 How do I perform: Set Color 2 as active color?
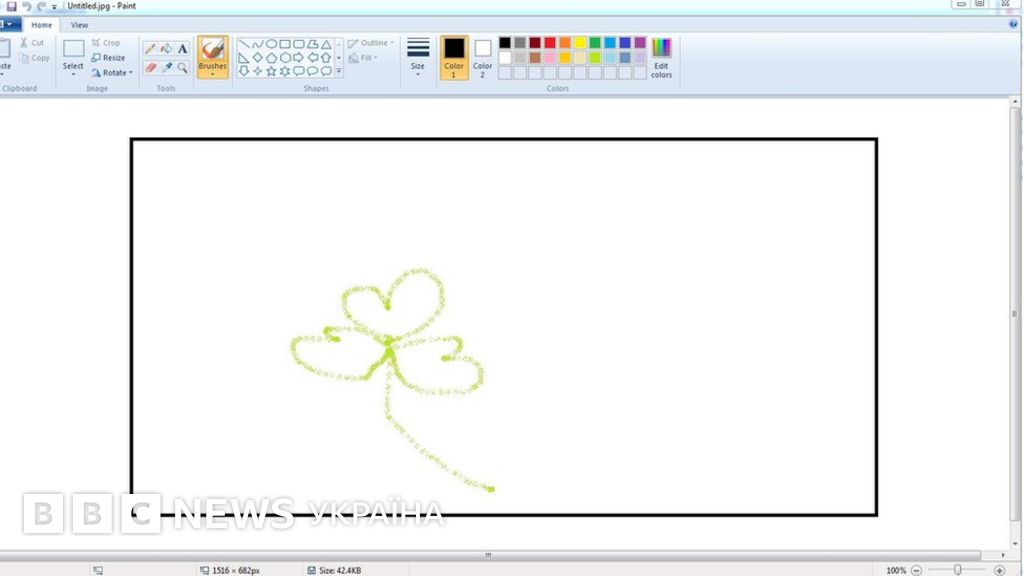tap(483, 57)
